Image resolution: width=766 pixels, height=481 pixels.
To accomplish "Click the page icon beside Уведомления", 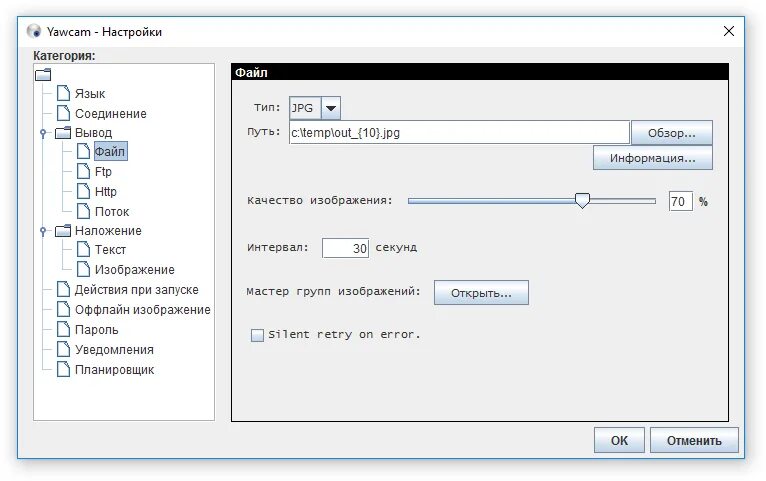I will pyautogui.click(x=63, y=349).
